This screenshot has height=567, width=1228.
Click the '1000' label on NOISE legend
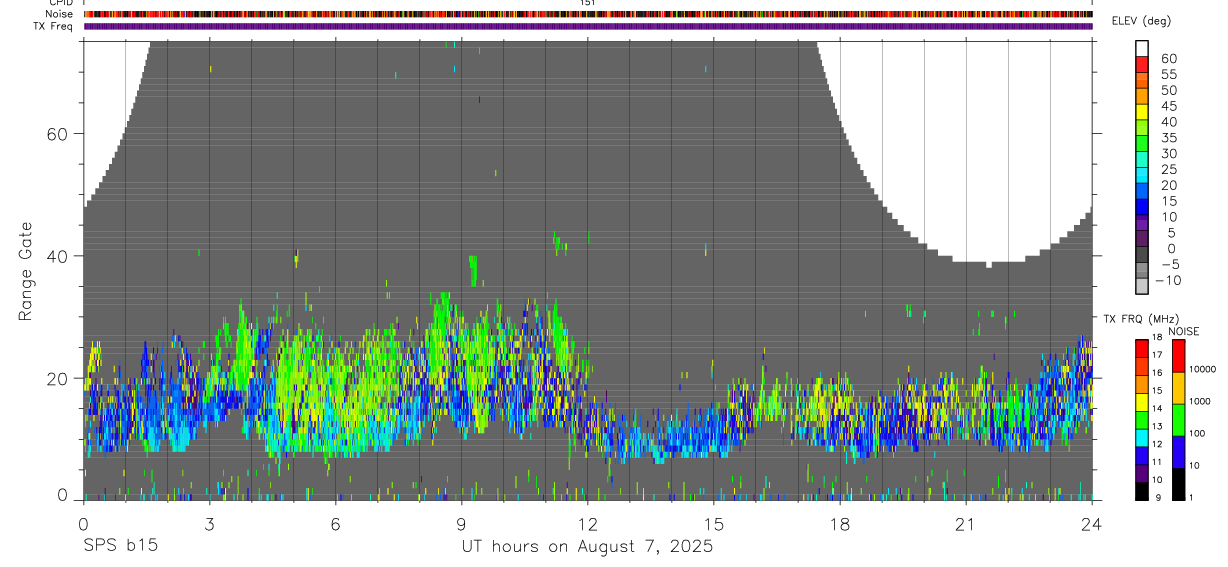click(x=1201, y=402)
